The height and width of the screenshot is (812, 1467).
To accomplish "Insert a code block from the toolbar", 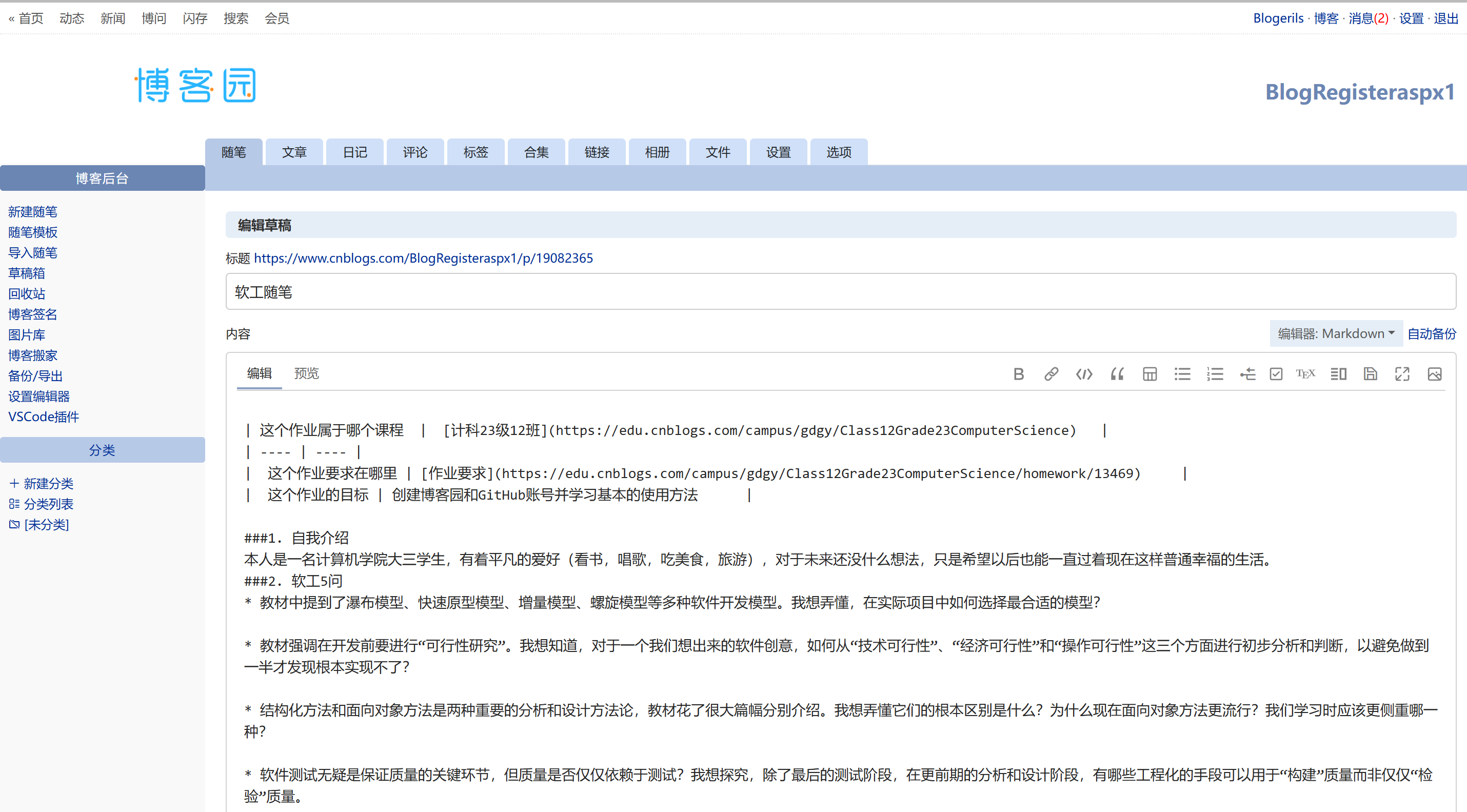I will pyautogui.click(x=1084, y=374).
